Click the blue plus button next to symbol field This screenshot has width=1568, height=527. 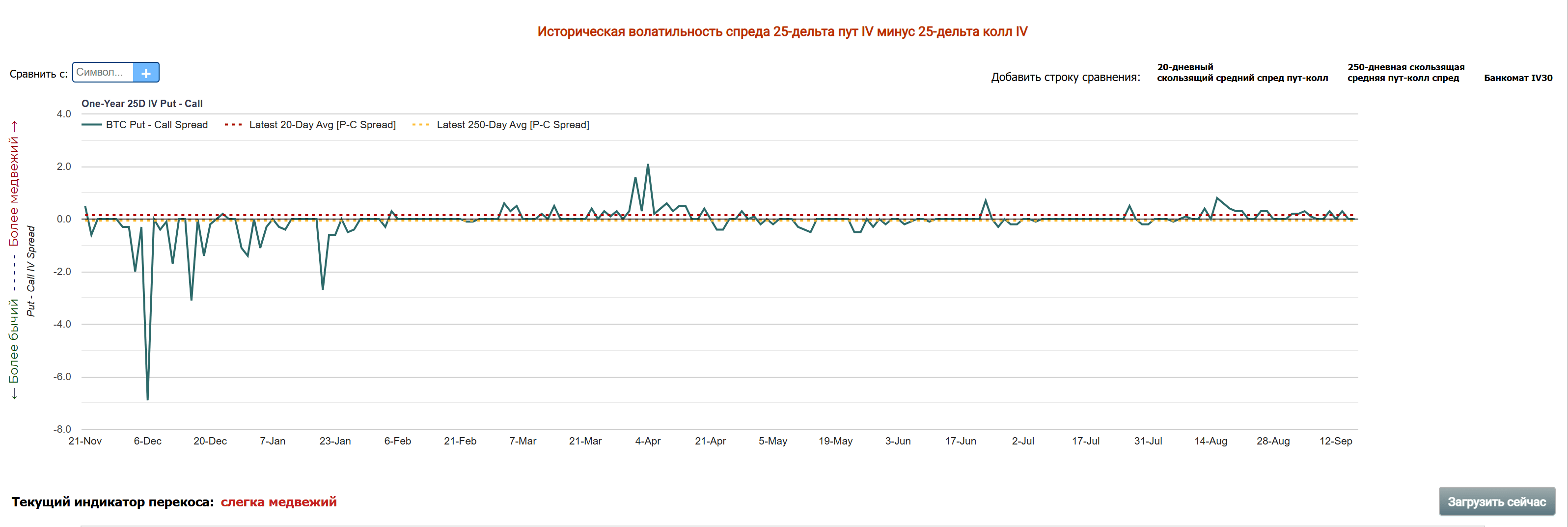click(146, 72)
